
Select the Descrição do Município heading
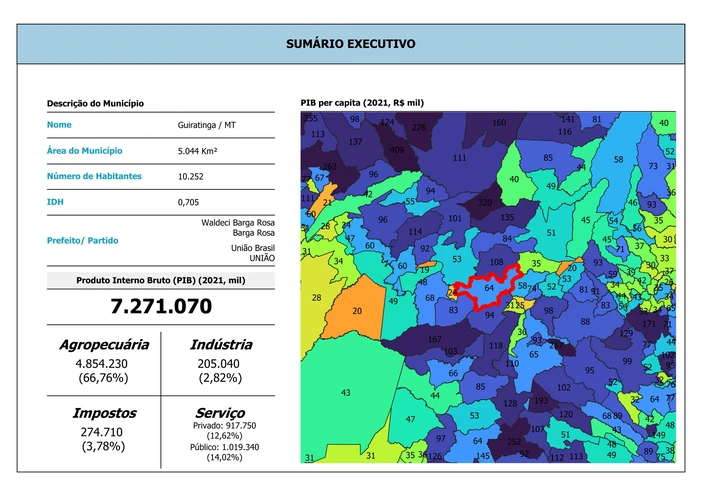95,103
